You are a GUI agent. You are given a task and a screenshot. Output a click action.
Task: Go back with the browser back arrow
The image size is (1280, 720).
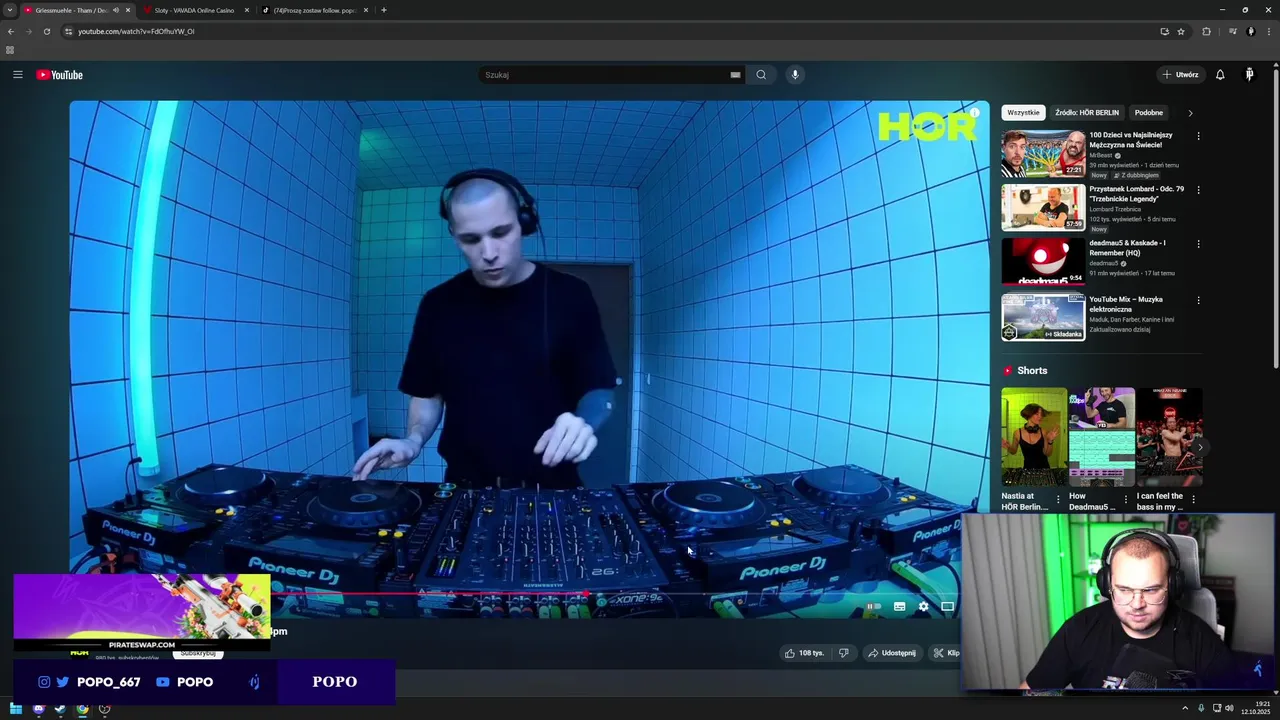point(10,31)
